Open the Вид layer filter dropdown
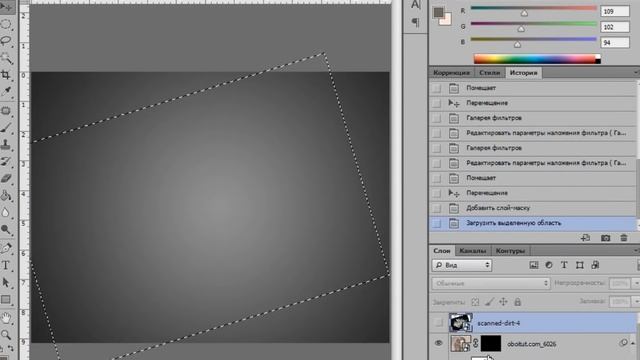The width and height of the screenshot is (640, 360). coord(462,265)
